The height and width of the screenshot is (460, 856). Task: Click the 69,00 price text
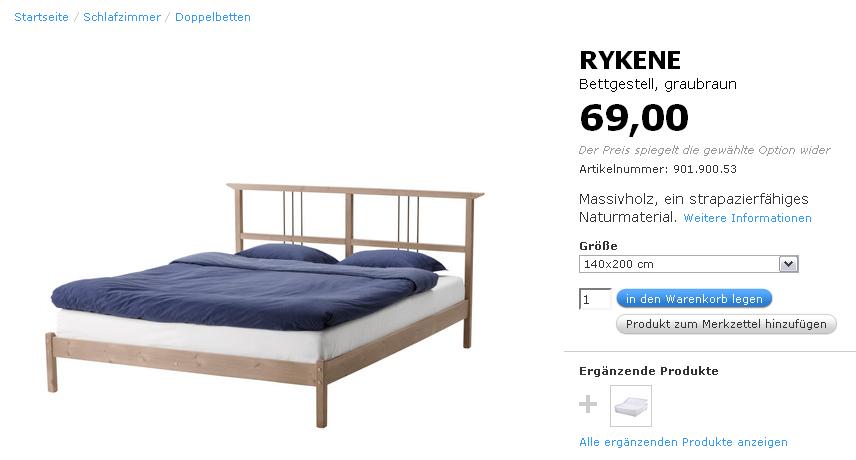coord(634,118)
